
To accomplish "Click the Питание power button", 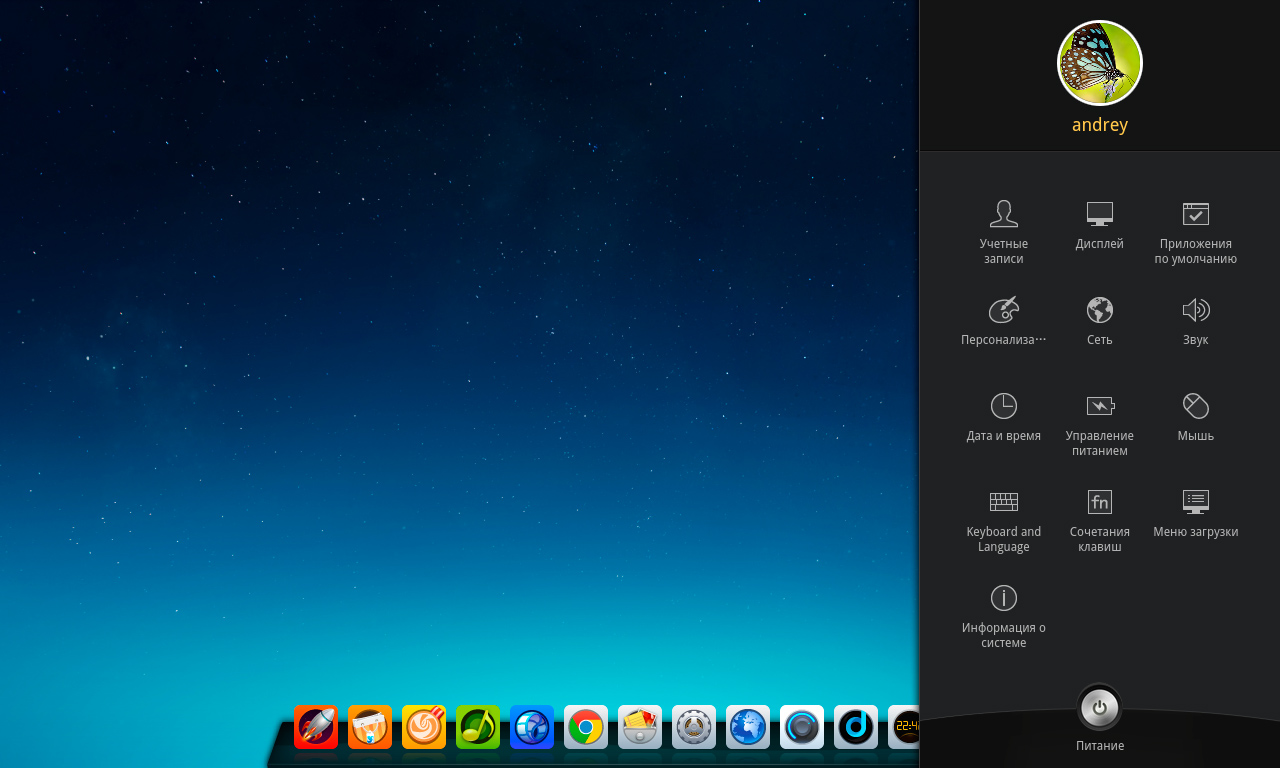I will click(1099, 708).
